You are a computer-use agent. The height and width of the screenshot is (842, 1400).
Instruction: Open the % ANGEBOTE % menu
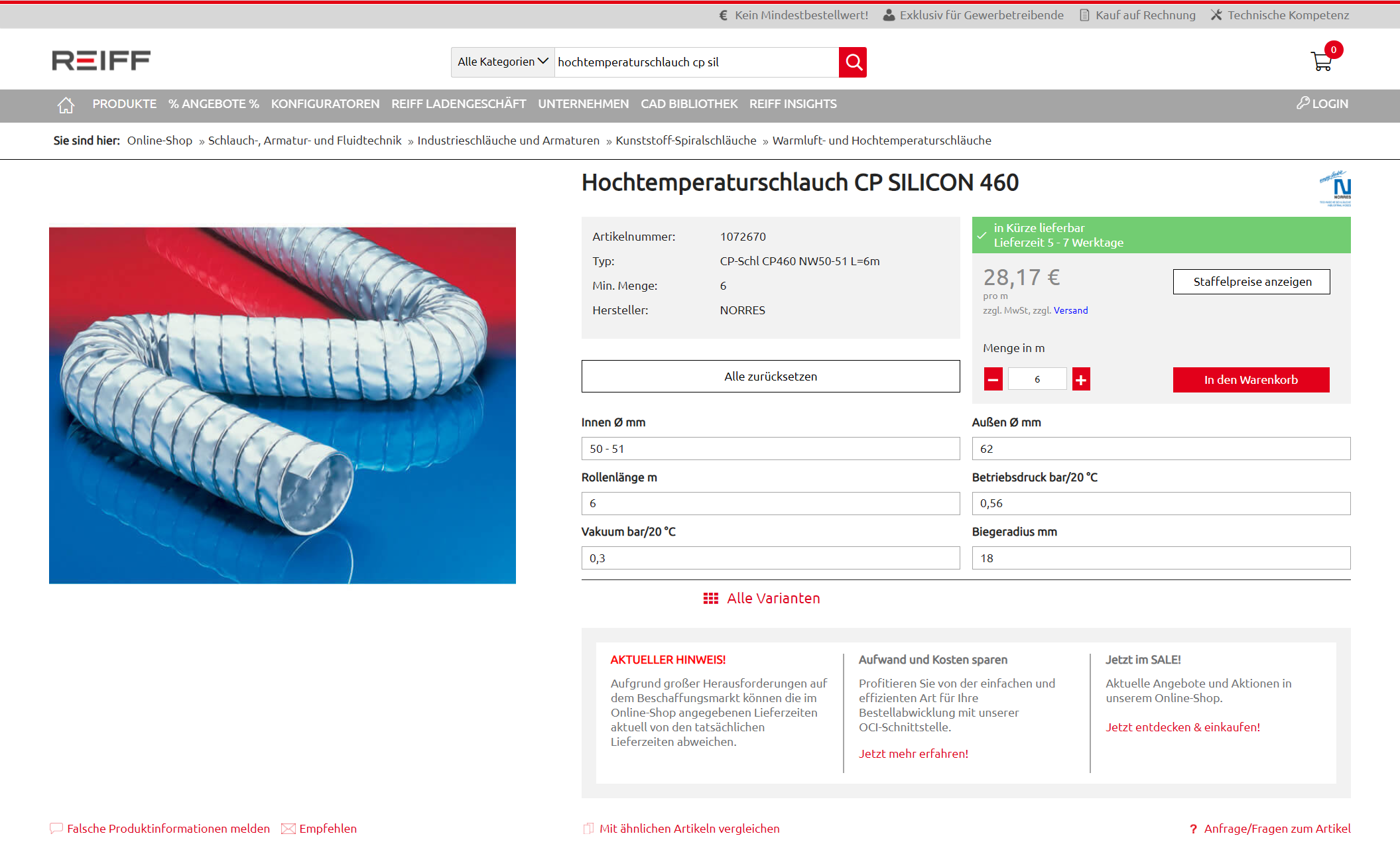(x=214, y=104)
